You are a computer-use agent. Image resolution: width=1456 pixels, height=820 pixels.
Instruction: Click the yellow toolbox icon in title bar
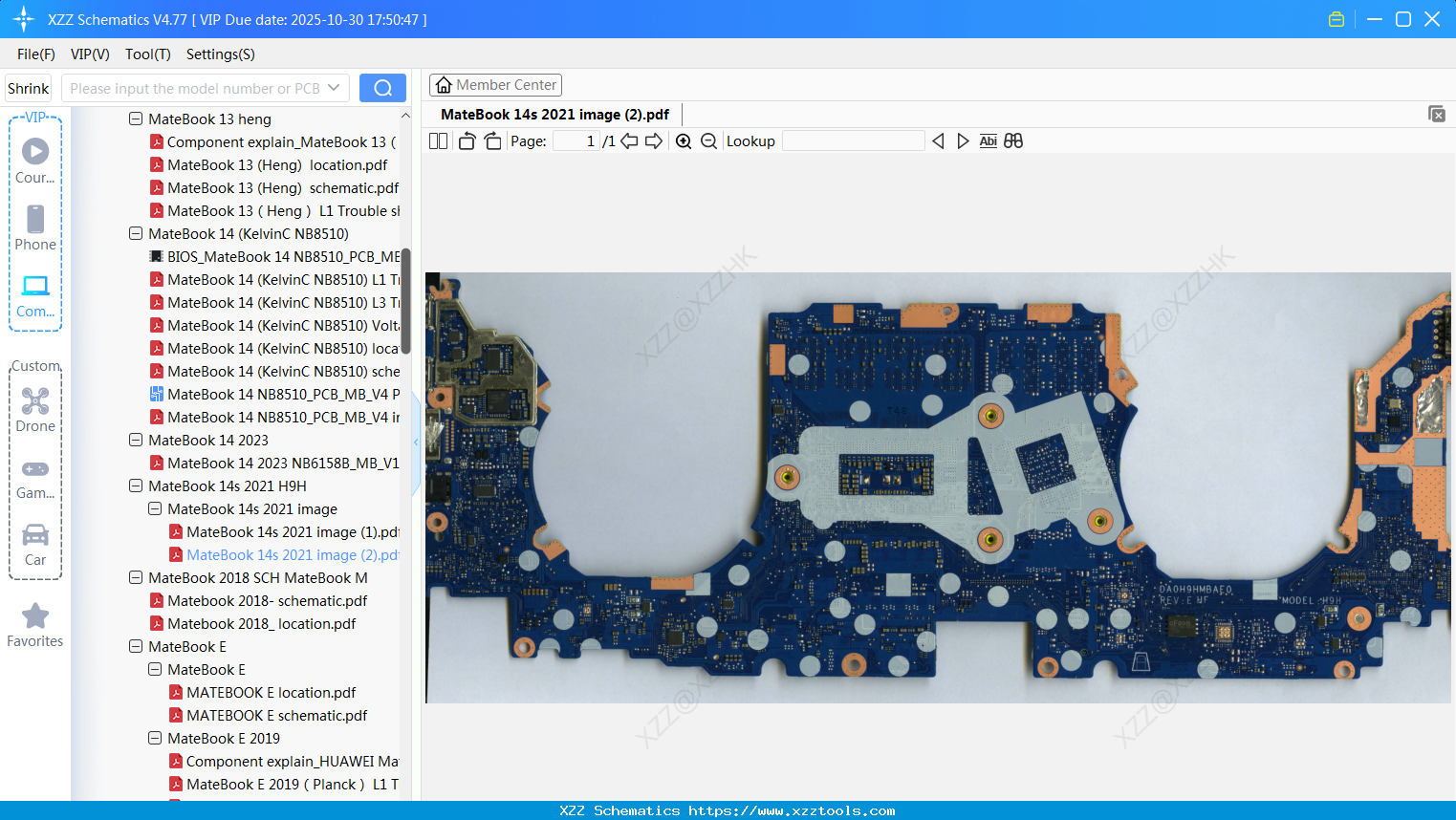pos(1336,19)
